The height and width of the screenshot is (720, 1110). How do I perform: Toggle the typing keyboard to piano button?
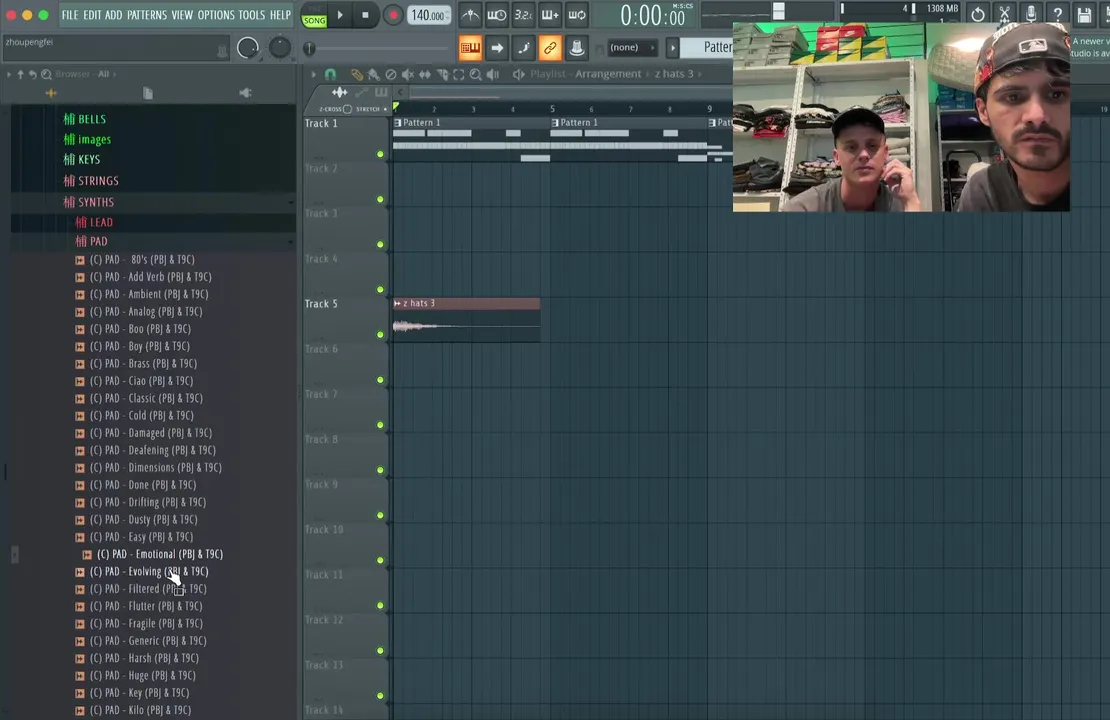coord(470,48)
